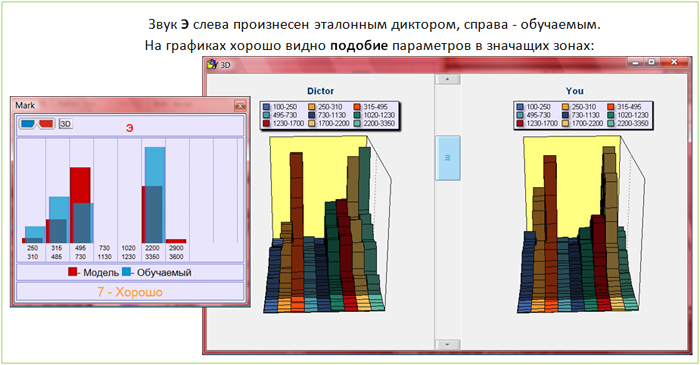Screen dimensions: 700x365
Task: Click the 1700-2200 text in You legend
Action: tap(587, 123)
